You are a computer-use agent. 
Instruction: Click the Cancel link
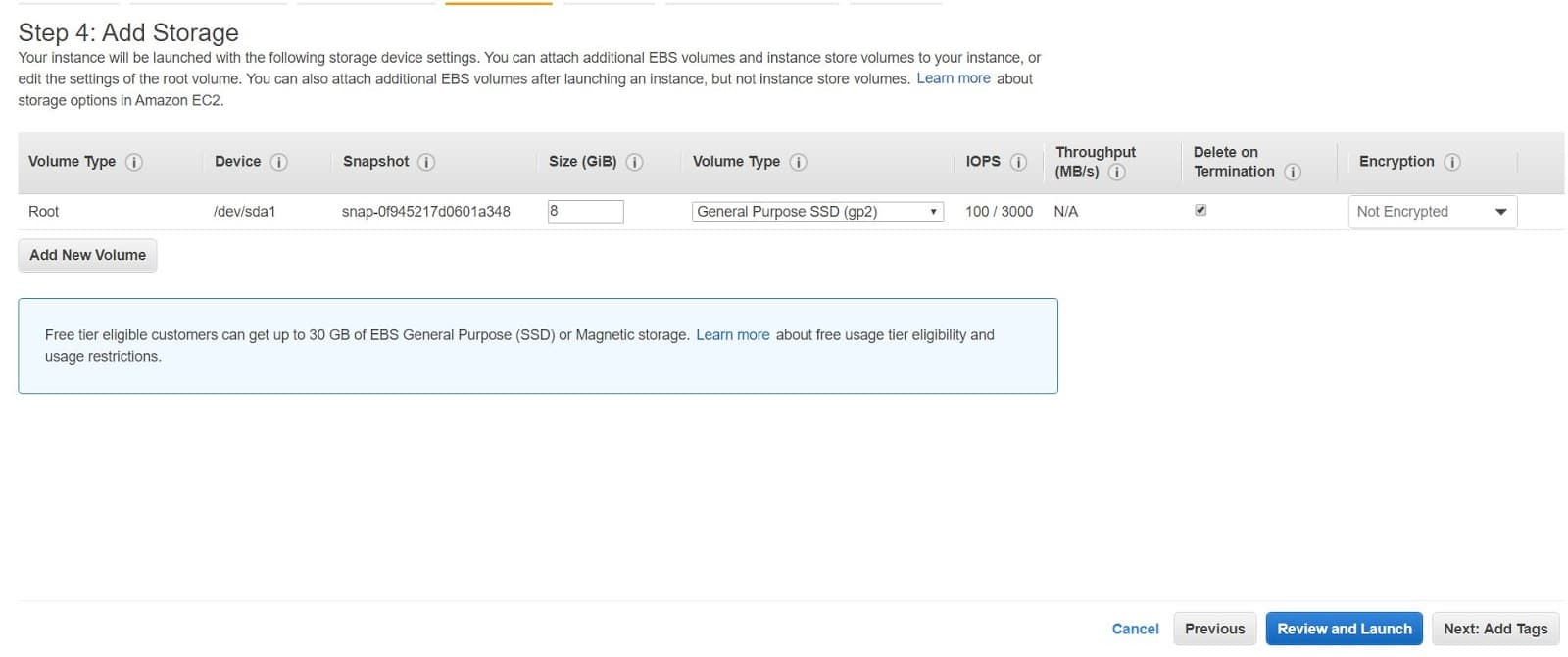tap(1135, 629)
